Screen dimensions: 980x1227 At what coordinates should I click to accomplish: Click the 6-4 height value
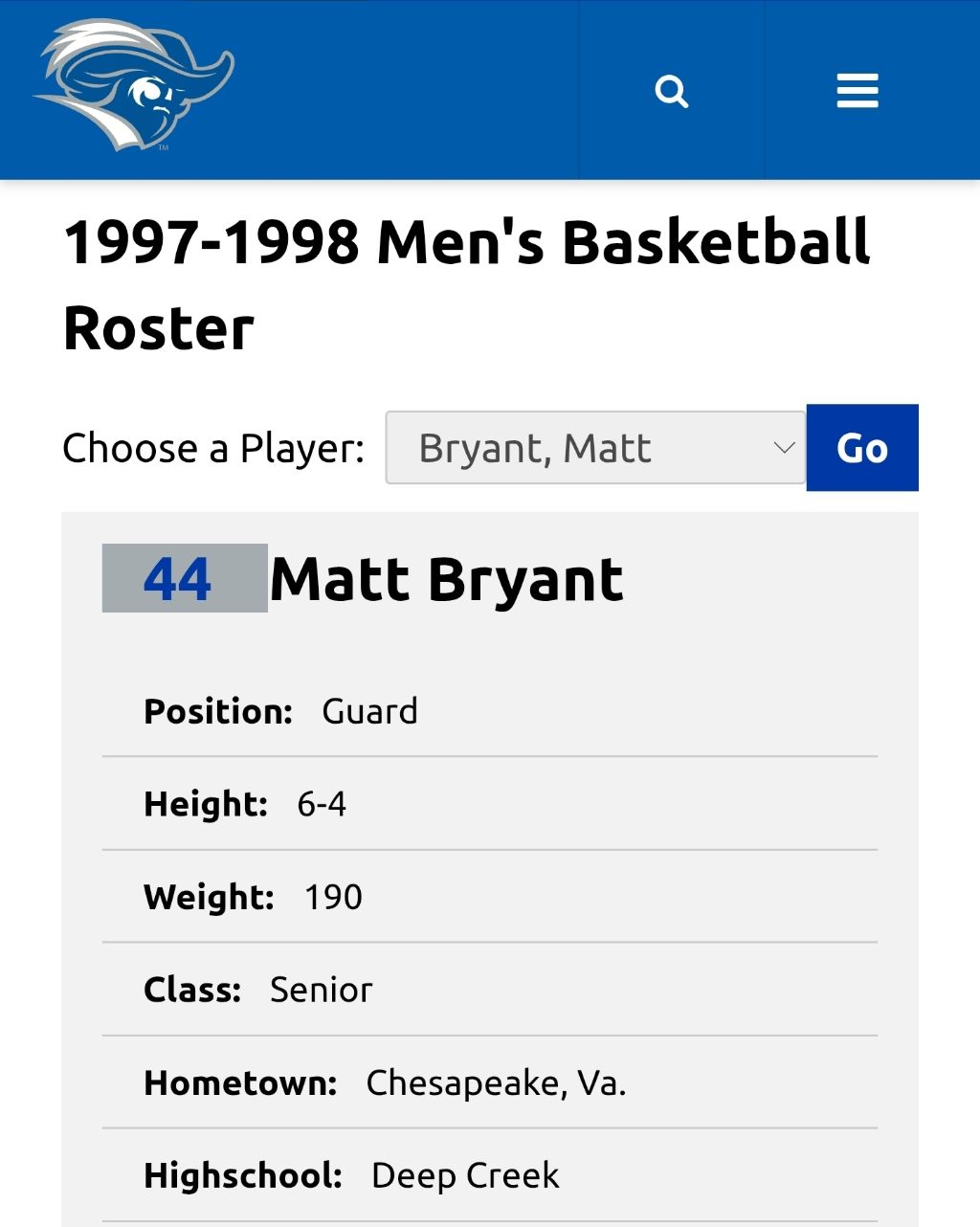[x=322, y=804]
